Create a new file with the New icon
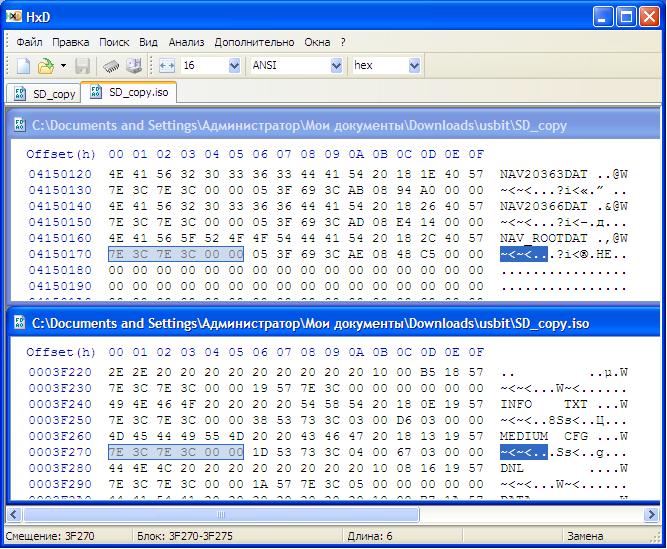667x549 pixels. (23, 66)
